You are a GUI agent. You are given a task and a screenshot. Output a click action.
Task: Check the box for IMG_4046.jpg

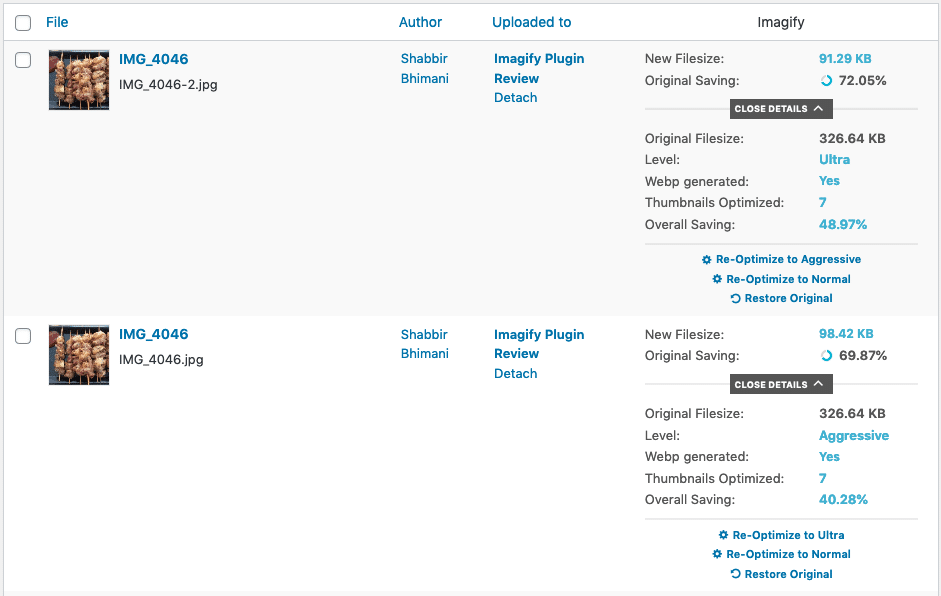(23, 336)
